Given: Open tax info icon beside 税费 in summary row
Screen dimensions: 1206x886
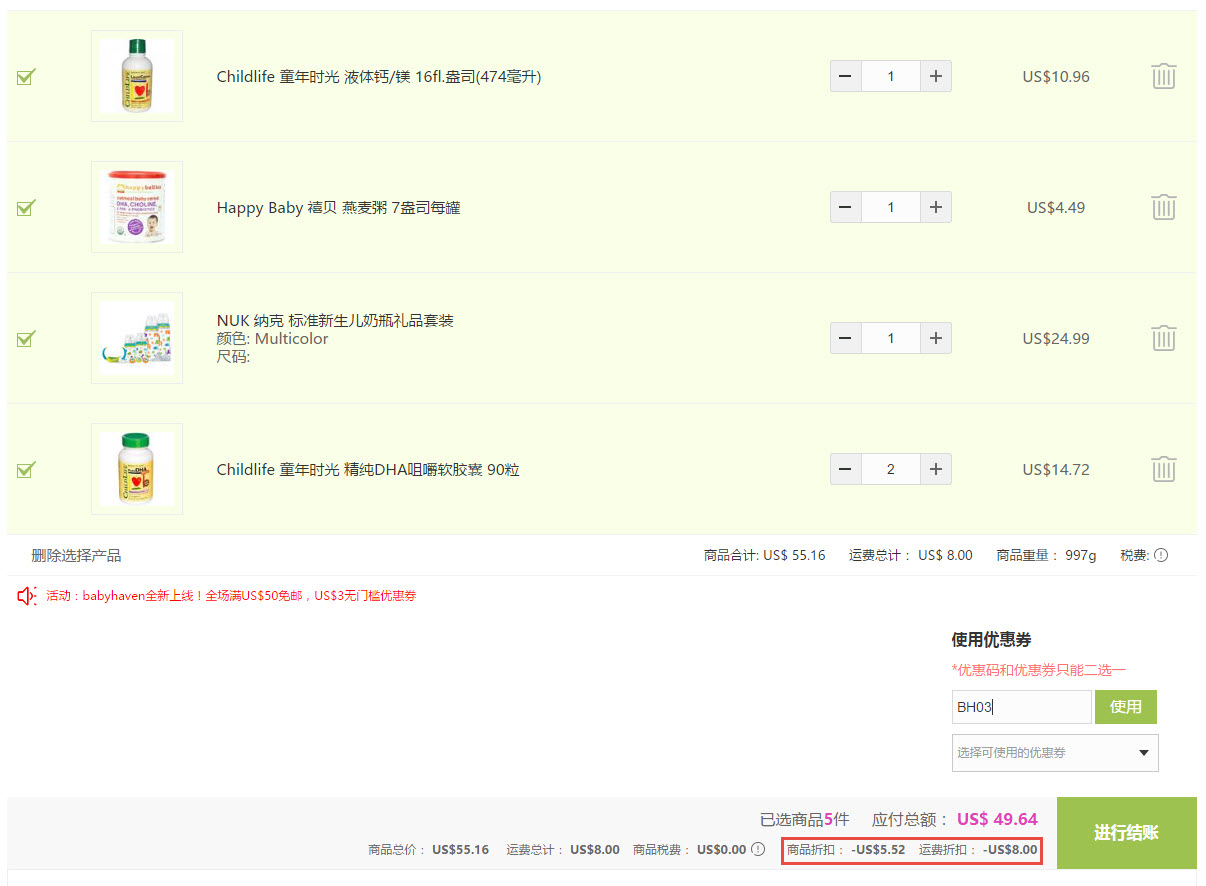Looking at the screenshot, I should point(1161,555).
